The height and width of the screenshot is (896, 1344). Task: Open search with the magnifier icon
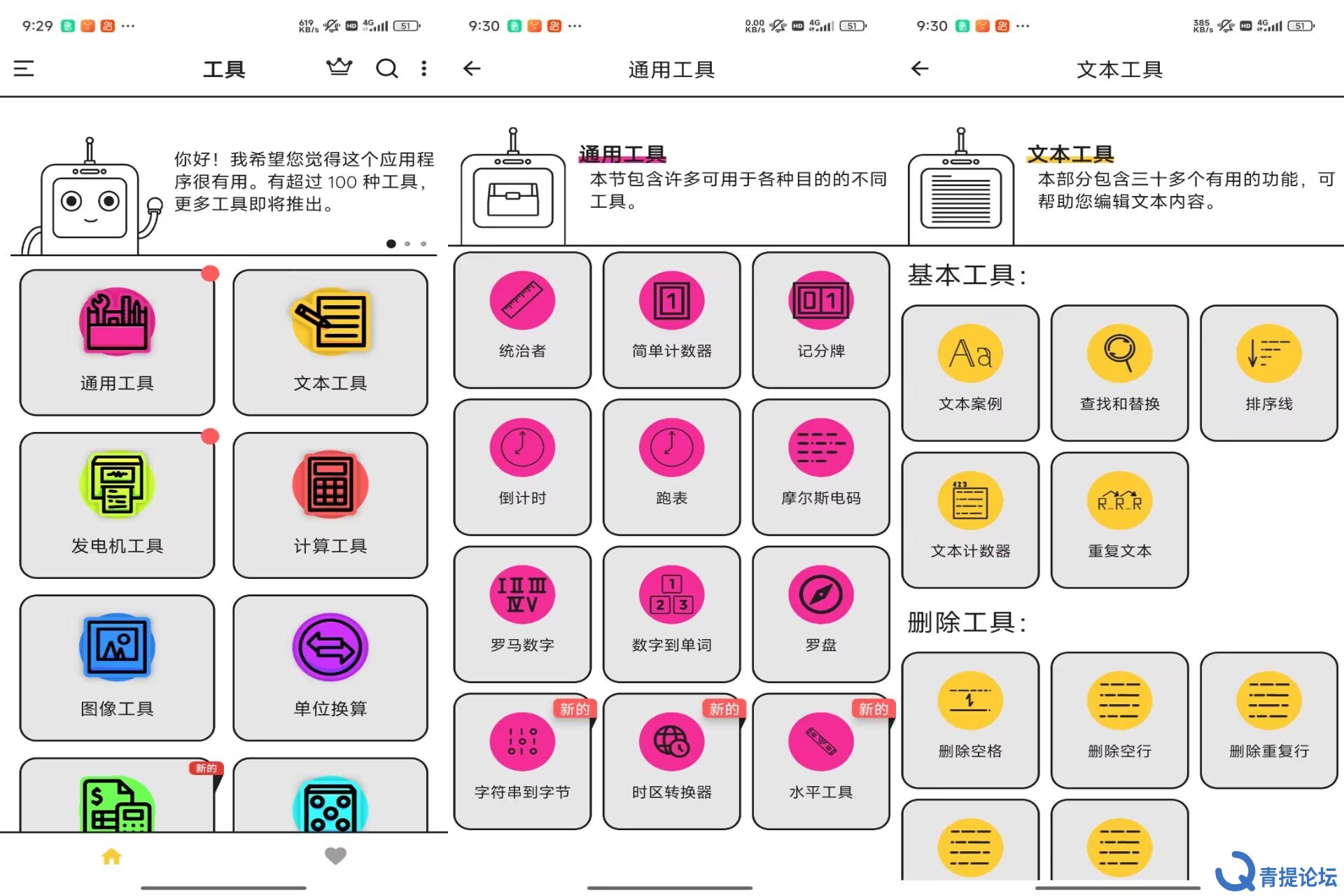point(386,69)
